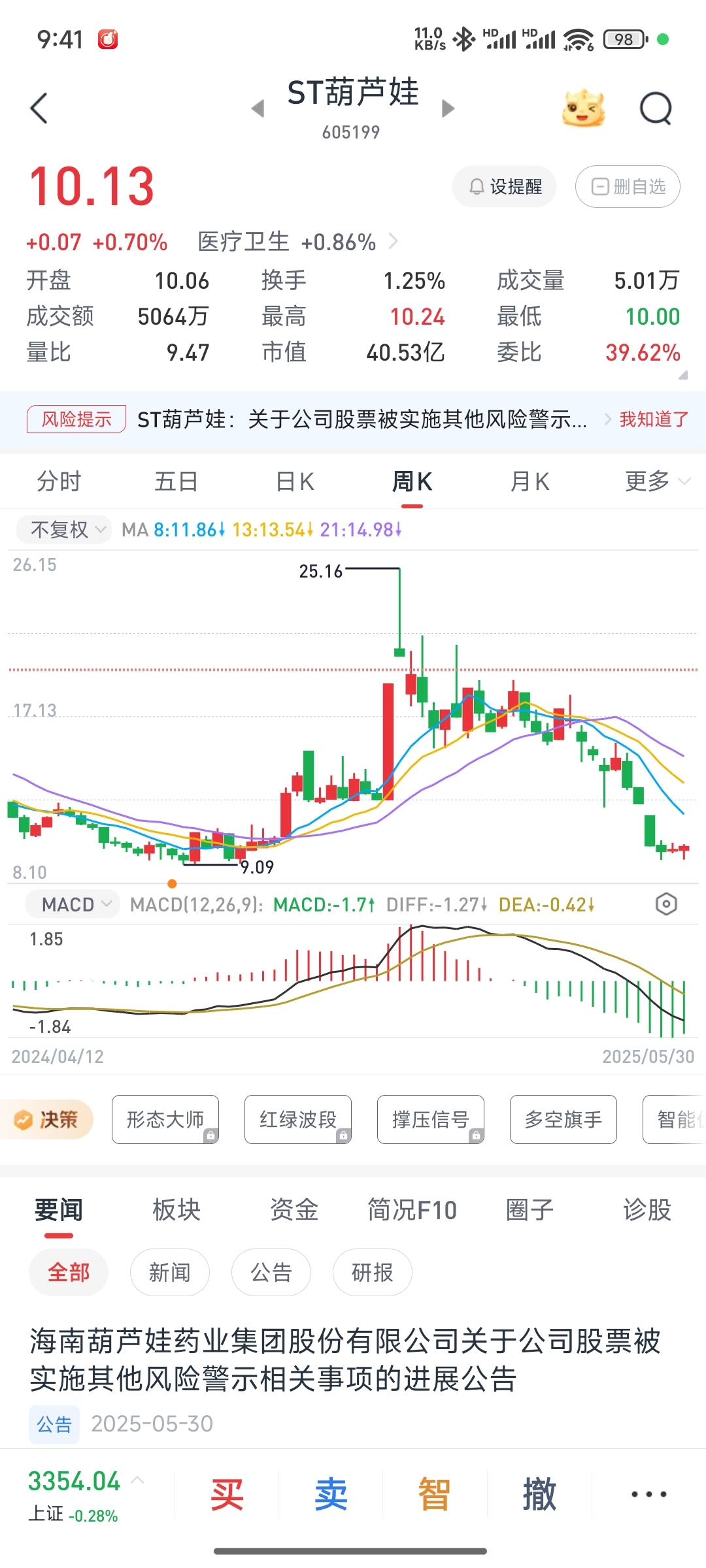Tap the bell Set Reminder button

505,187
